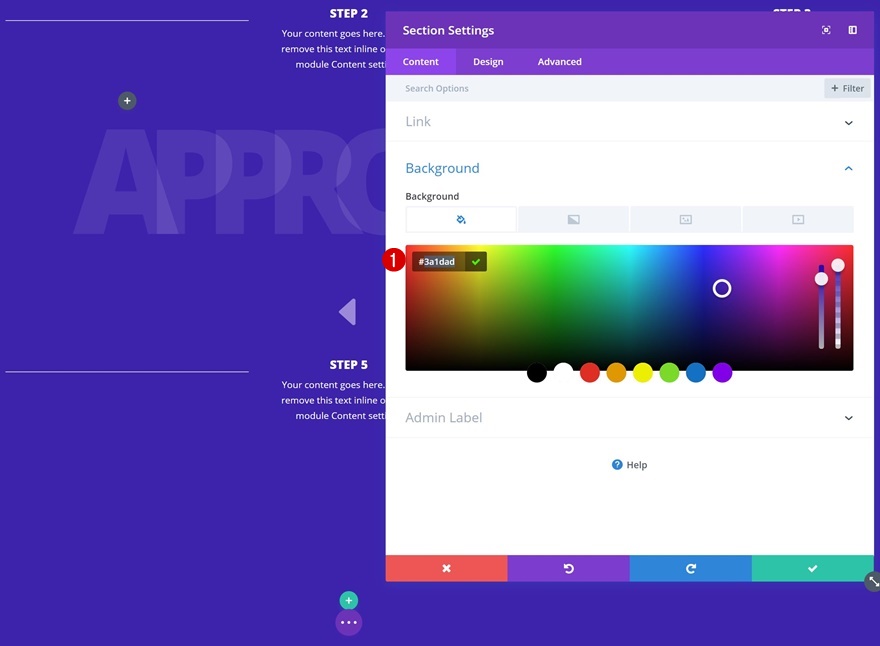Click the STEP 5 heading

349,365
